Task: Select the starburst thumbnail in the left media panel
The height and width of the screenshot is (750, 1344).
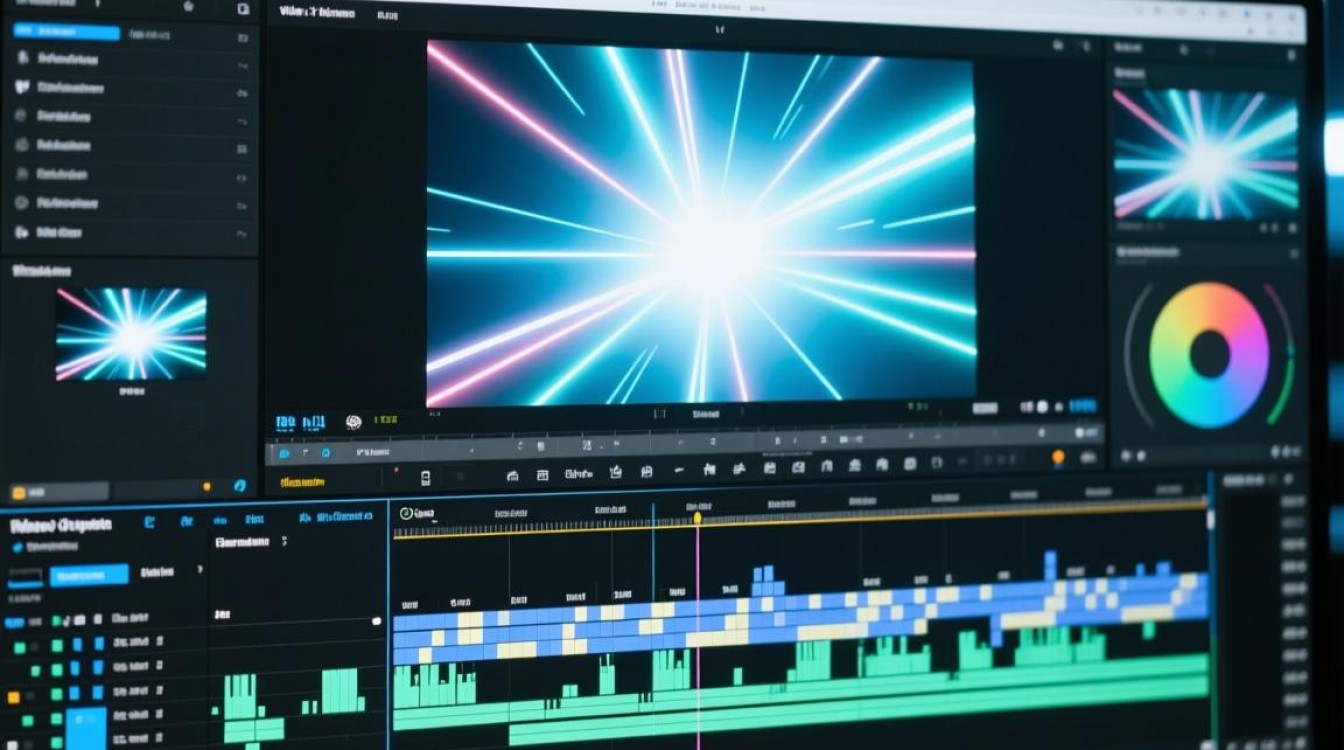Action: (131, 335)
